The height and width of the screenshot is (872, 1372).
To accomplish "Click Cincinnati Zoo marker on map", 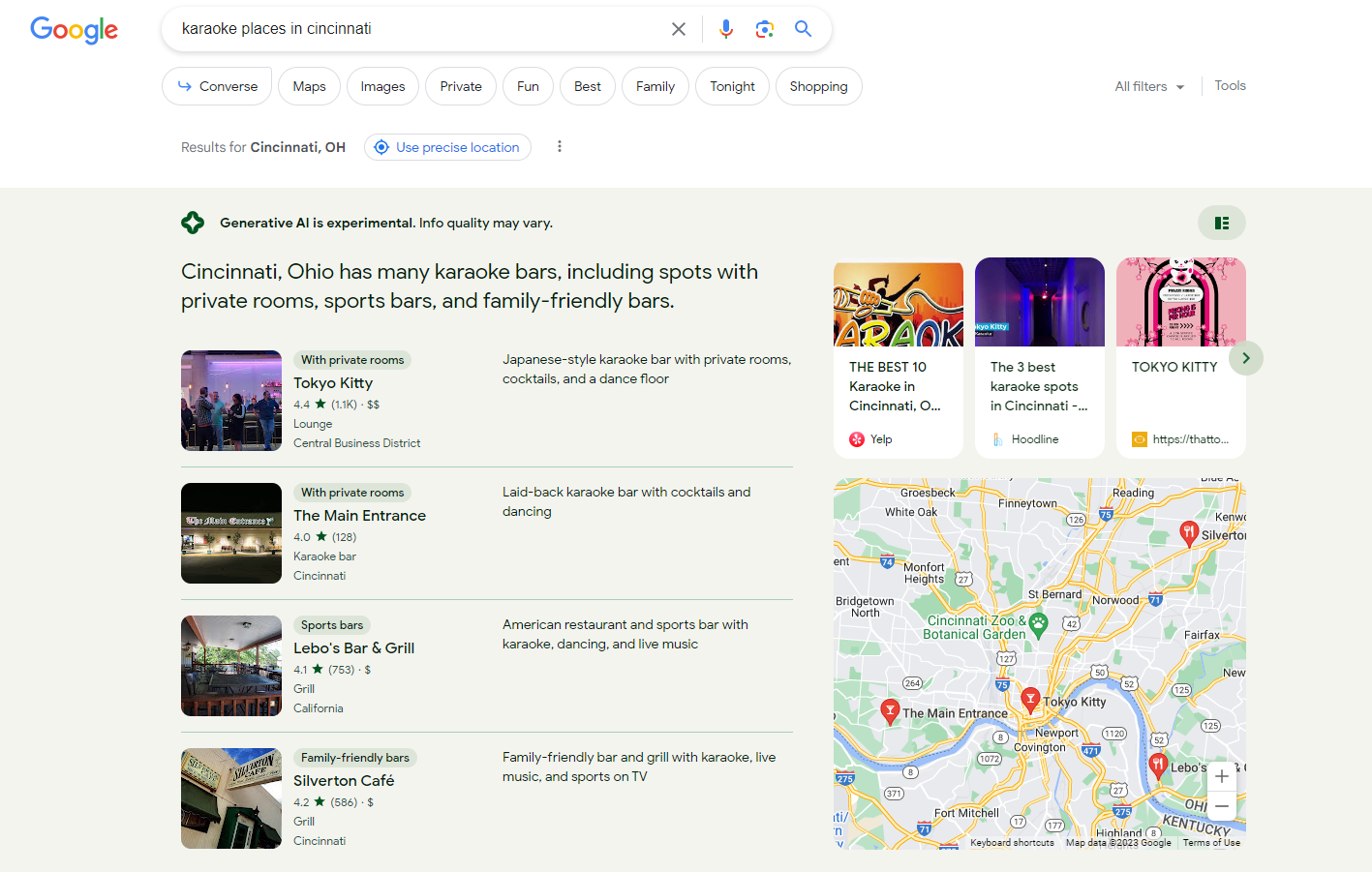I will pos(1039,624).
